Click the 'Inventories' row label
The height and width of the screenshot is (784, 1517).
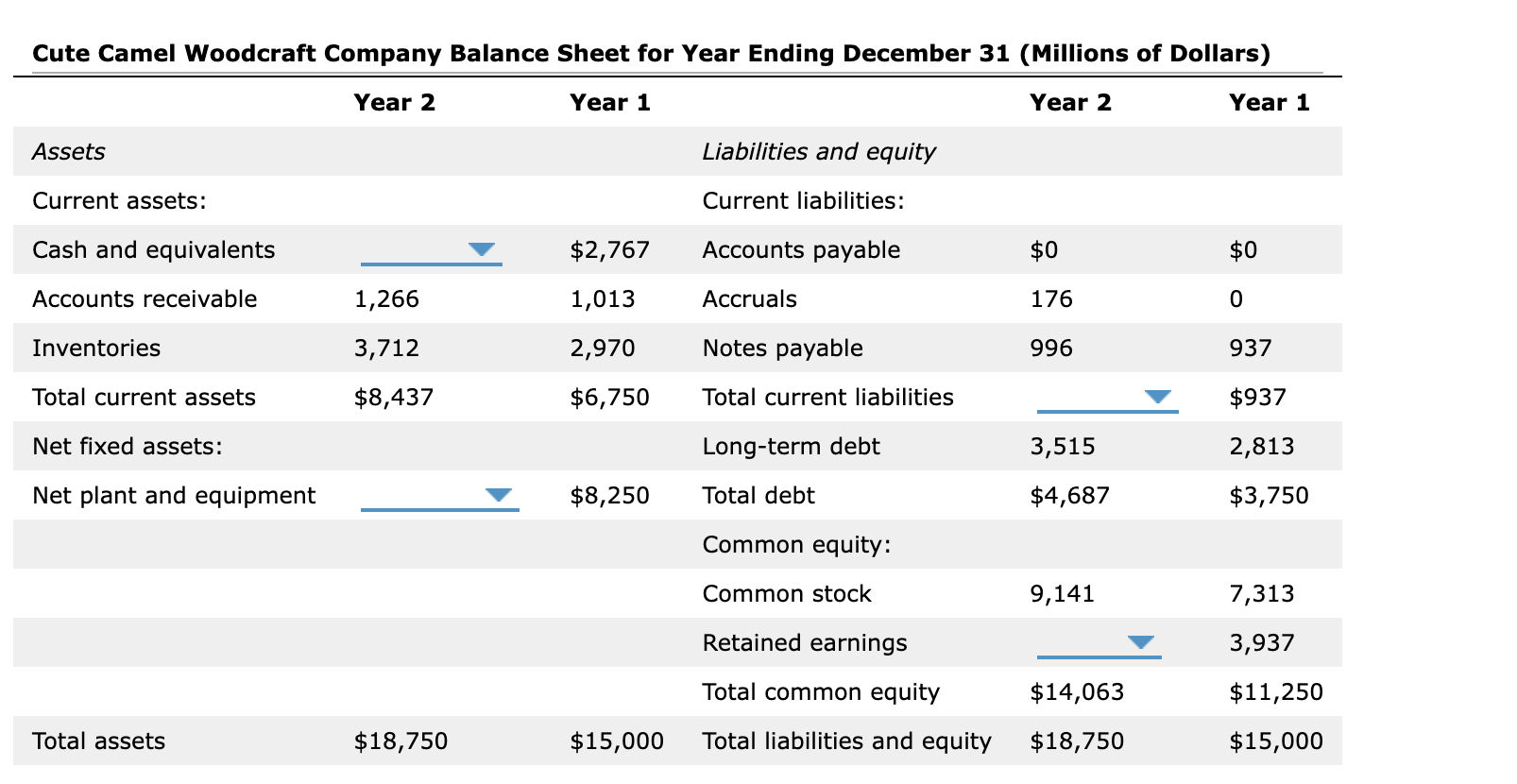tap(96, 349)
